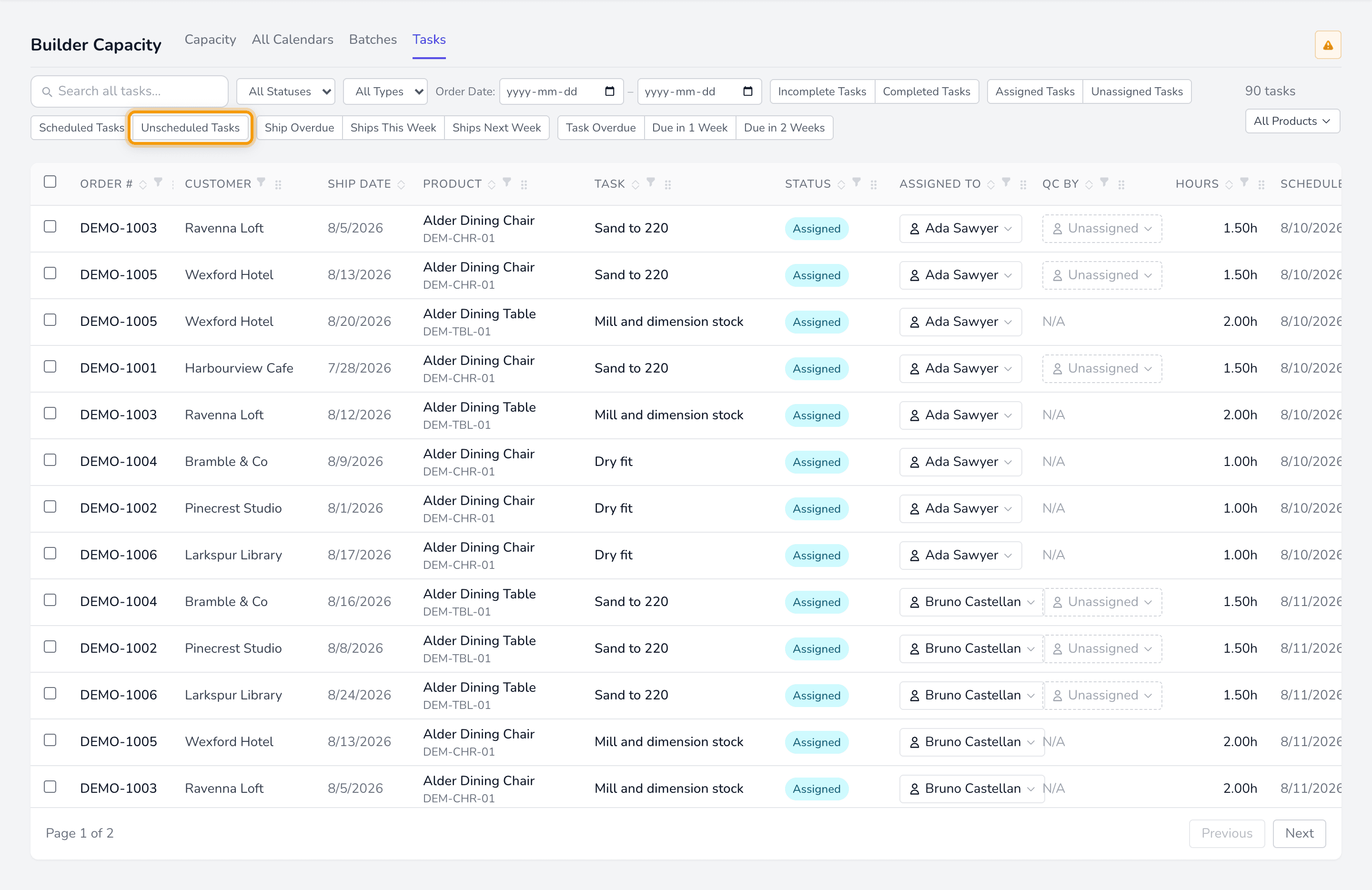
Task: Check the DEMO-1003 Ravenna Loft 8/5/2026 Sand to 220 row
Action: click(50, 226)
